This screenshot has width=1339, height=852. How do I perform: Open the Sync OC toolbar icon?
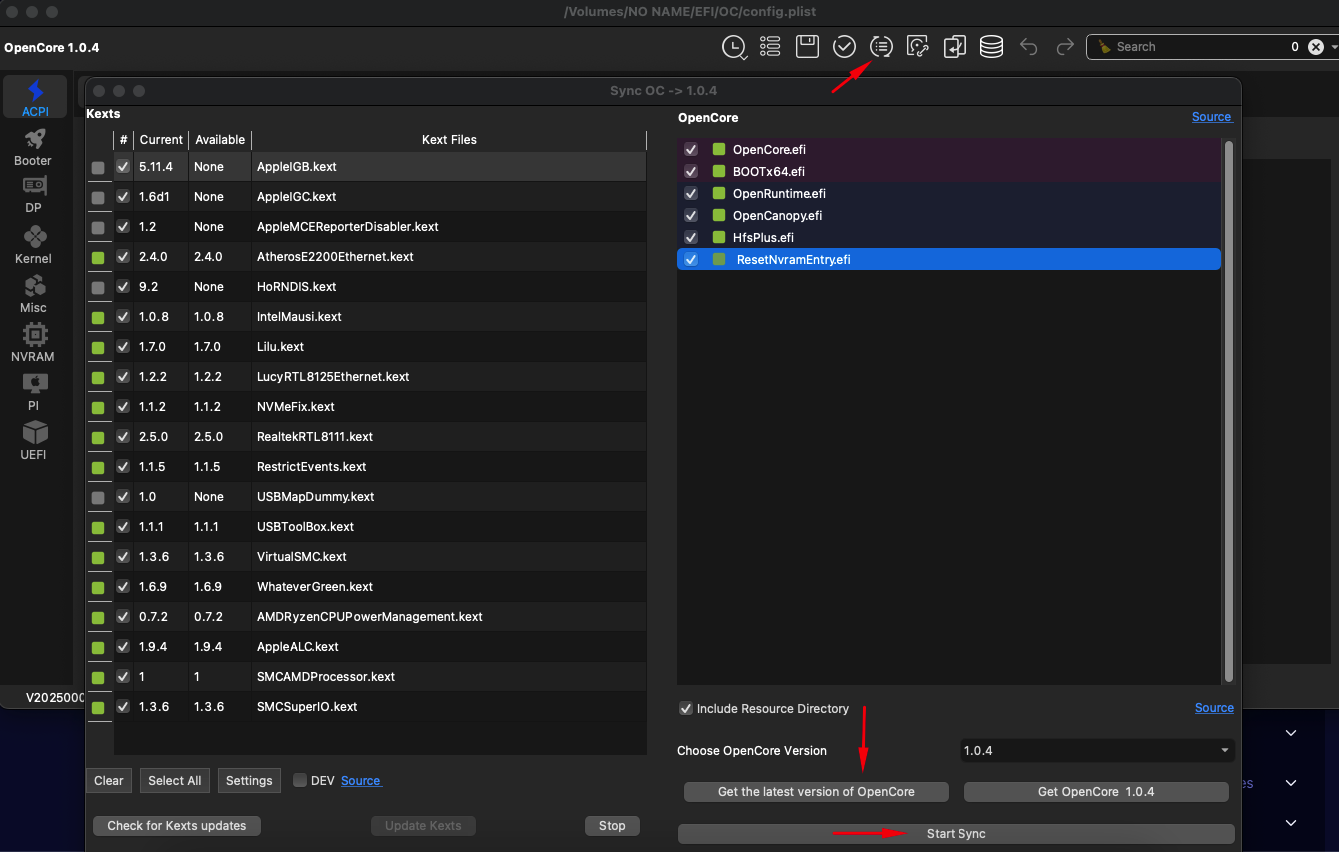coord(881,47)
